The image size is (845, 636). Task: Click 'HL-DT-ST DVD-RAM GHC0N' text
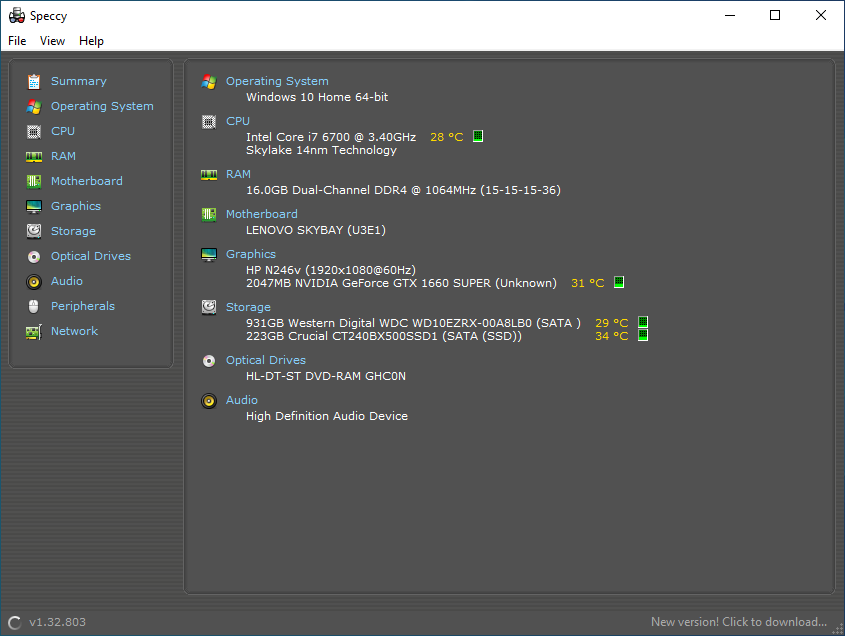326,376
